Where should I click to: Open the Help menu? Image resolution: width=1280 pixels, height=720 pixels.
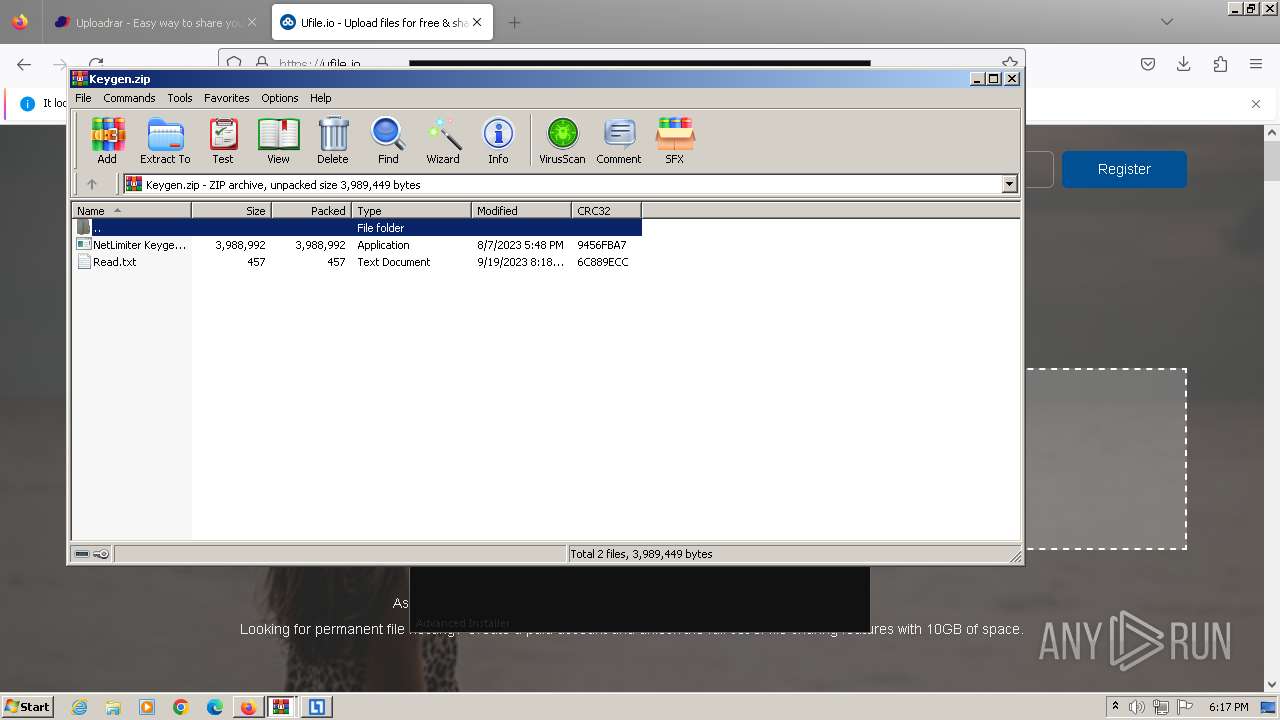coord(320,98)
